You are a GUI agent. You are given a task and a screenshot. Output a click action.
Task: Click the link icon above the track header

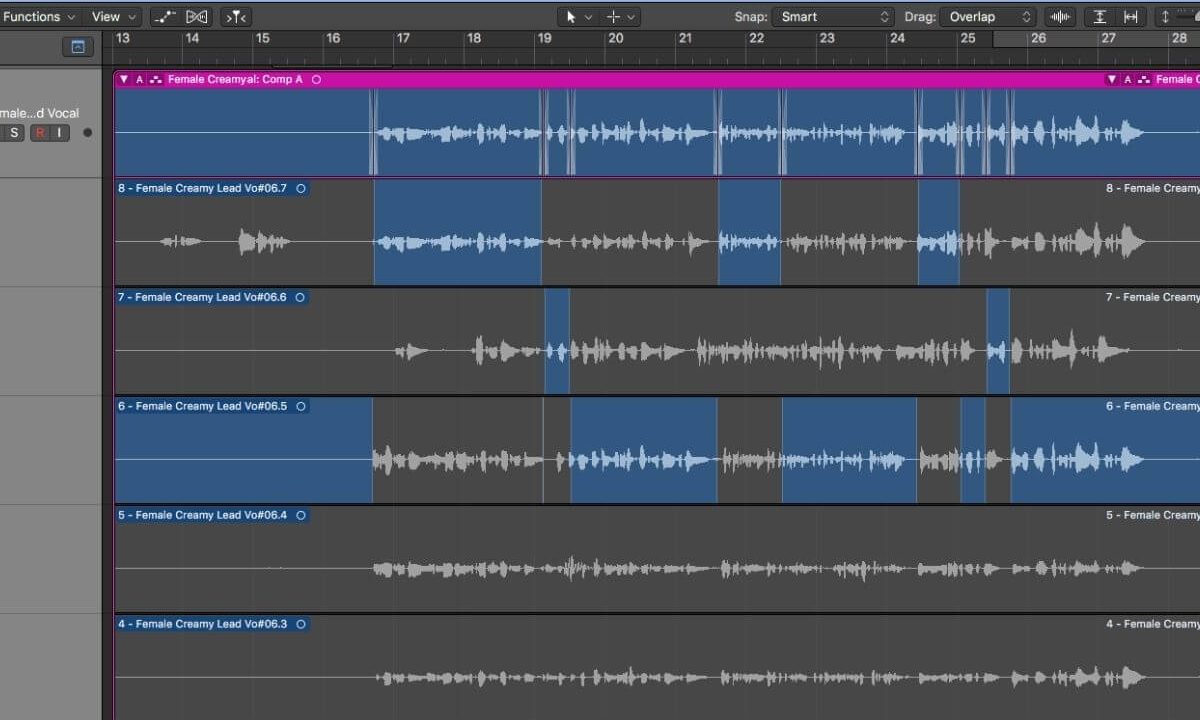tap(78, 46)
